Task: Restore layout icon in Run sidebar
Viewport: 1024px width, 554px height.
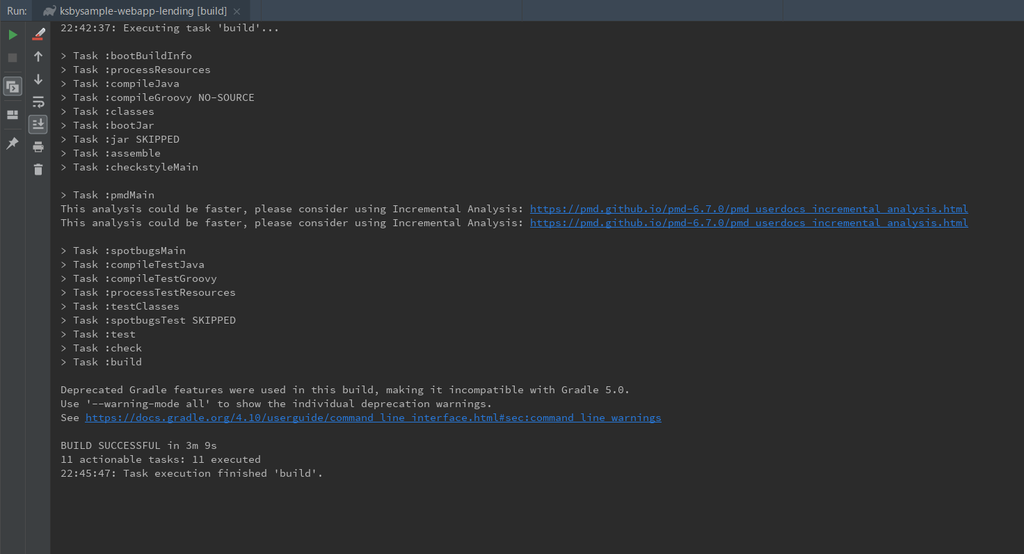Action: point(12,115)
